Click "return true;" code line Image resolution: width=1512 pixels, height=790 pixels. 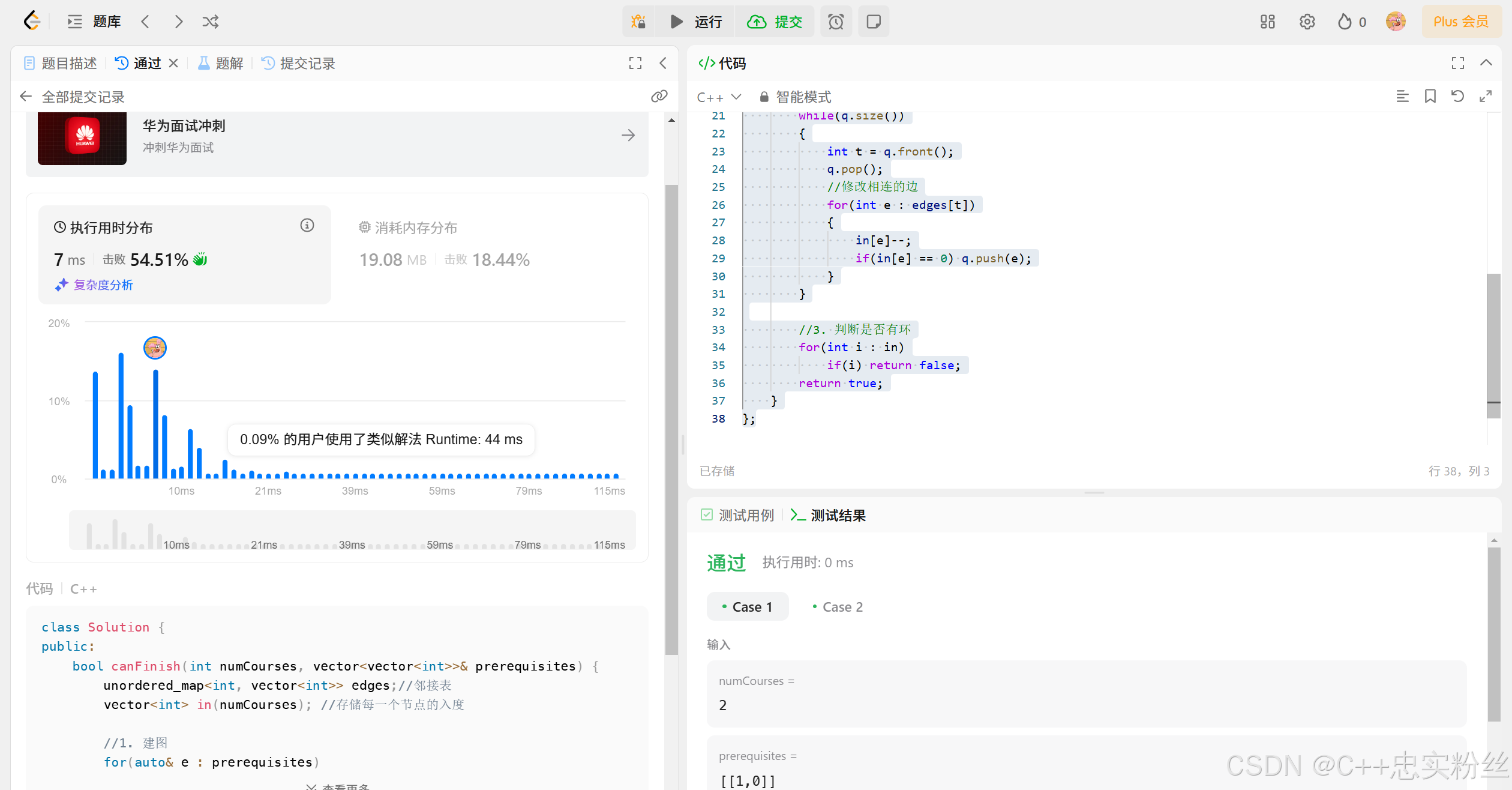[x=841, y=383]
